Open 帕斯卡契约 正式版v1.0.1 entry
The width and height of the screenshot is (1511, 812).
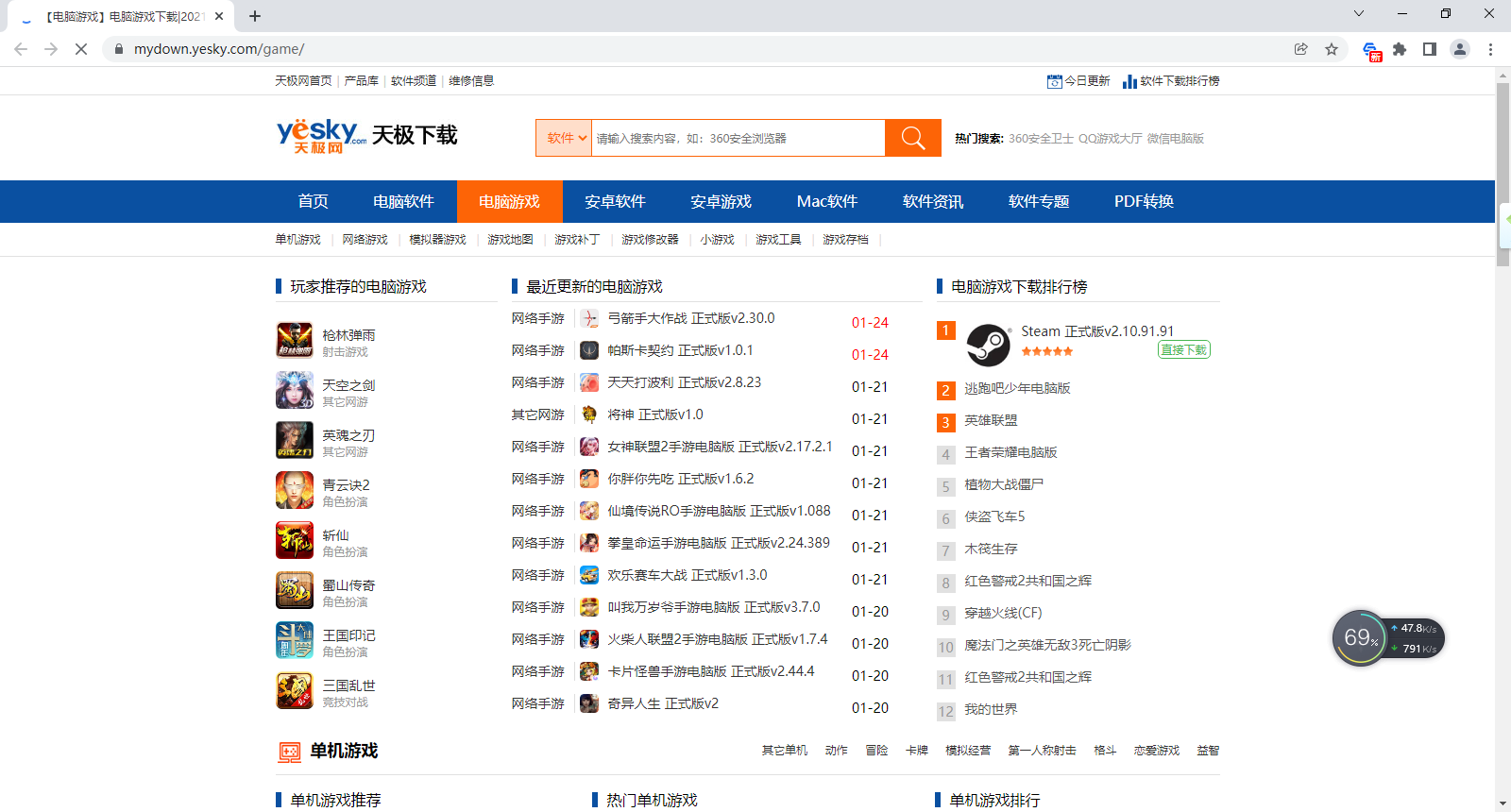coord(681,350)
